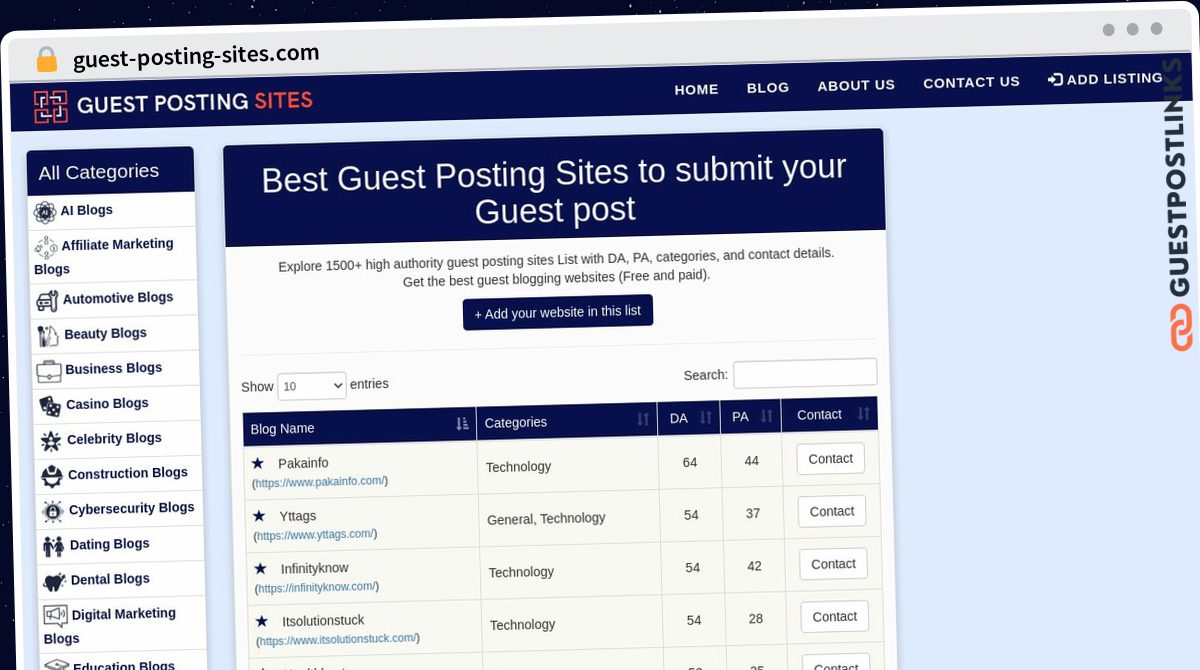Click the Dental Blogs tooth icon
This screenshot has height=670, width=1200.
55,582
